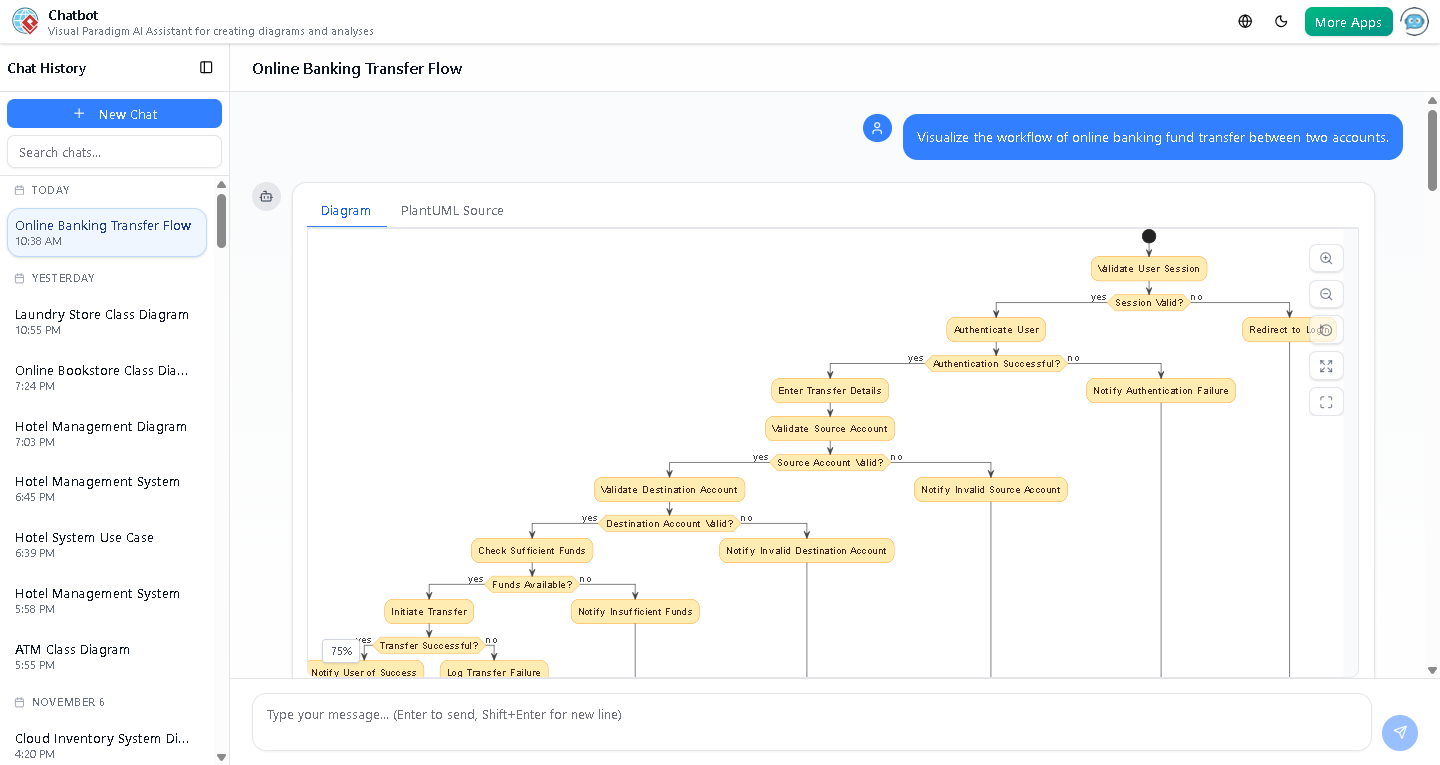Send the message with the paper plane icon
The width and height of the screenshot is (1440, 765).
tap(1399, 733)
